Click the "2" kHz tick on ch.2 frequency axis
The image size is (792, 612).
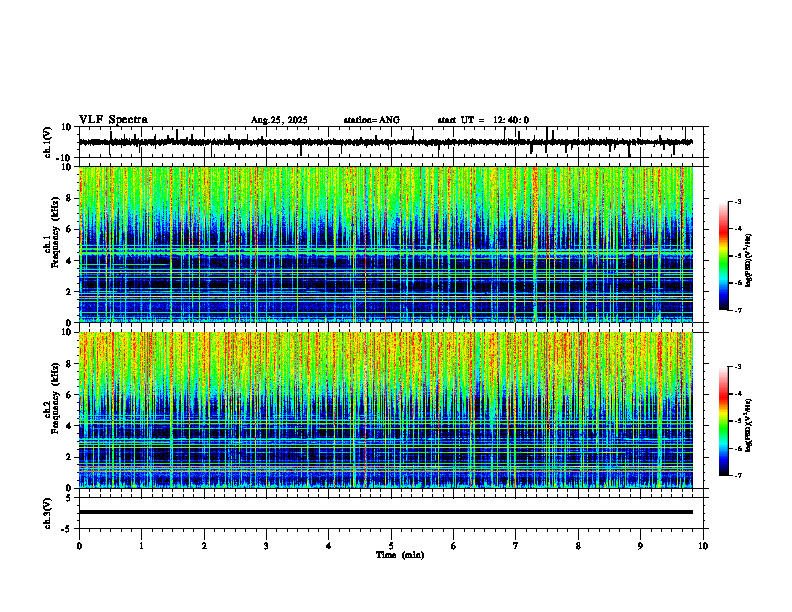coord(69,457)
